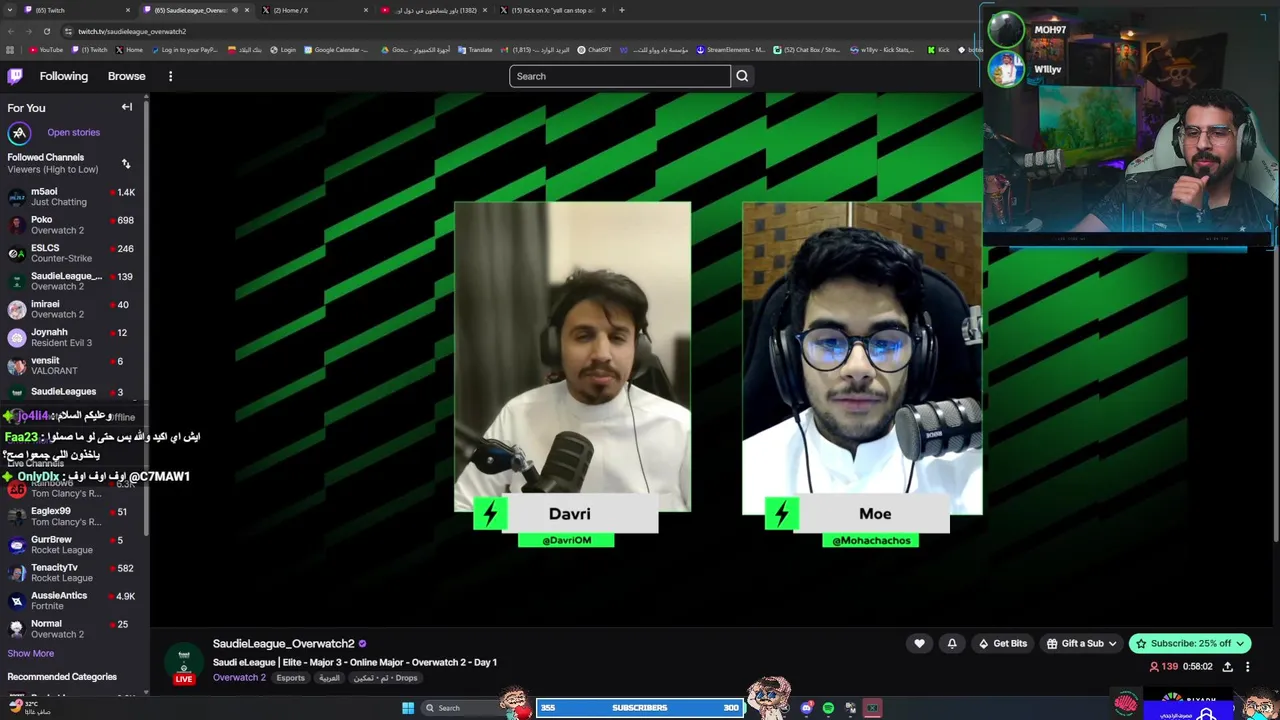Open StreamElements bookmark

pos(731,49)
